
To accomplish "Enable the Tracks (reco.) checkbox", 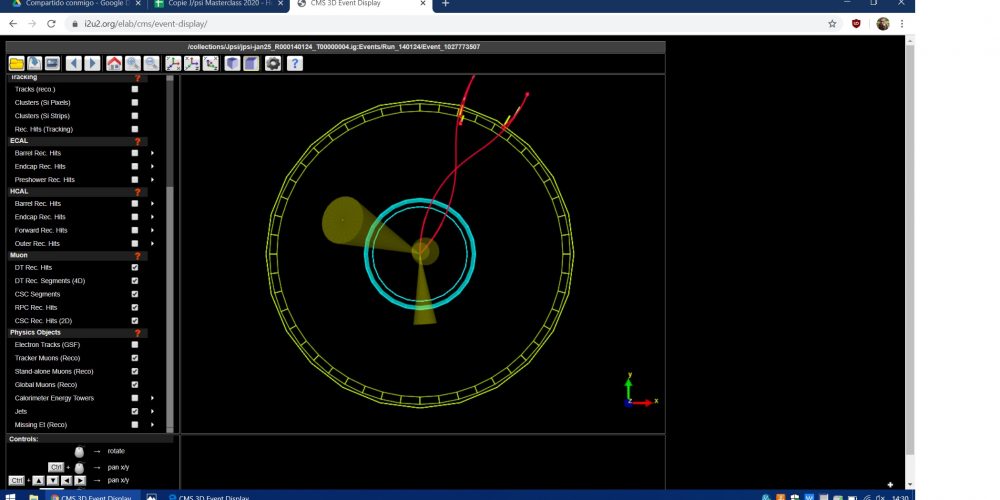I will [x=135, y=89].
